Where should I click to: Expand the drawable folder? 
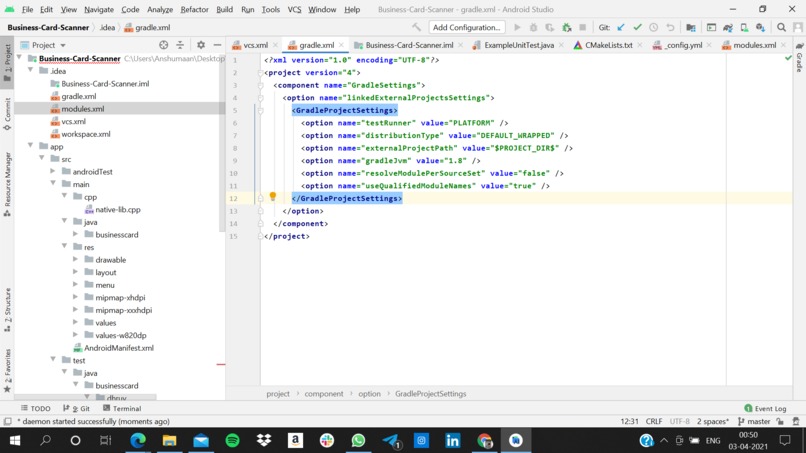[x=76, y=259]
